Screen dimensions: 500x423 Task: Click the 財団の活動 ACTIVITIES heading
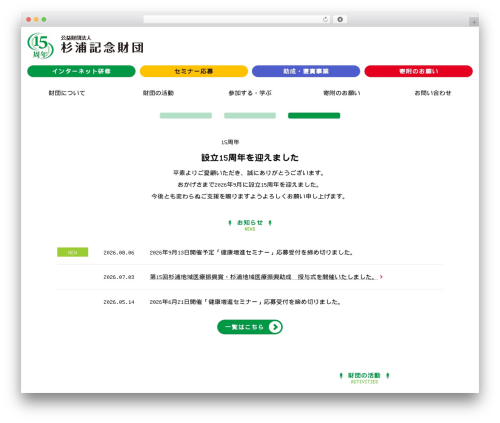(x=364, y=378)
